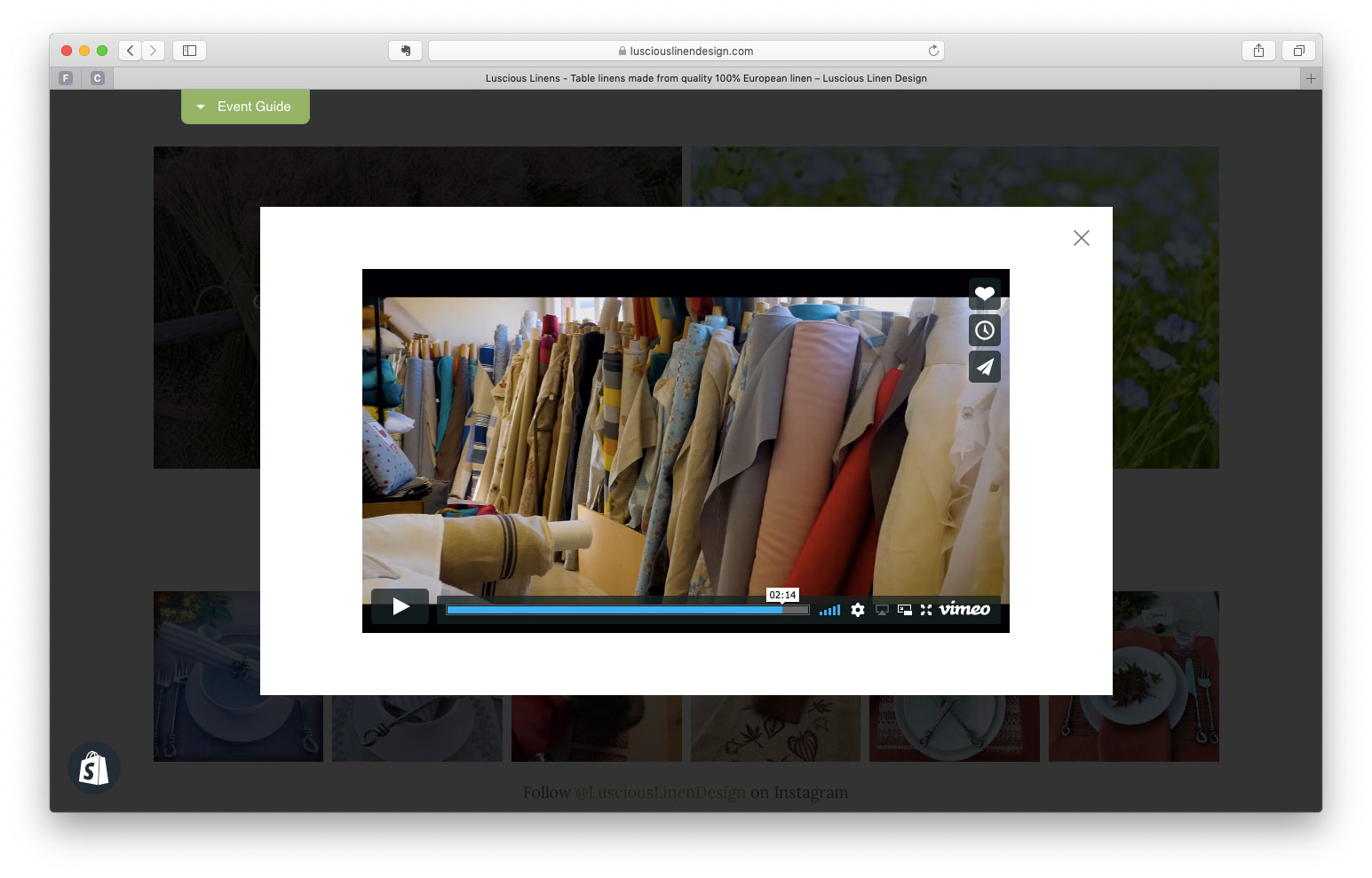The height and width of the screenshot is (878, 1372).
Task: Focus the lusciouslinendesign.com address bar
Action: (x=686, y=51)
